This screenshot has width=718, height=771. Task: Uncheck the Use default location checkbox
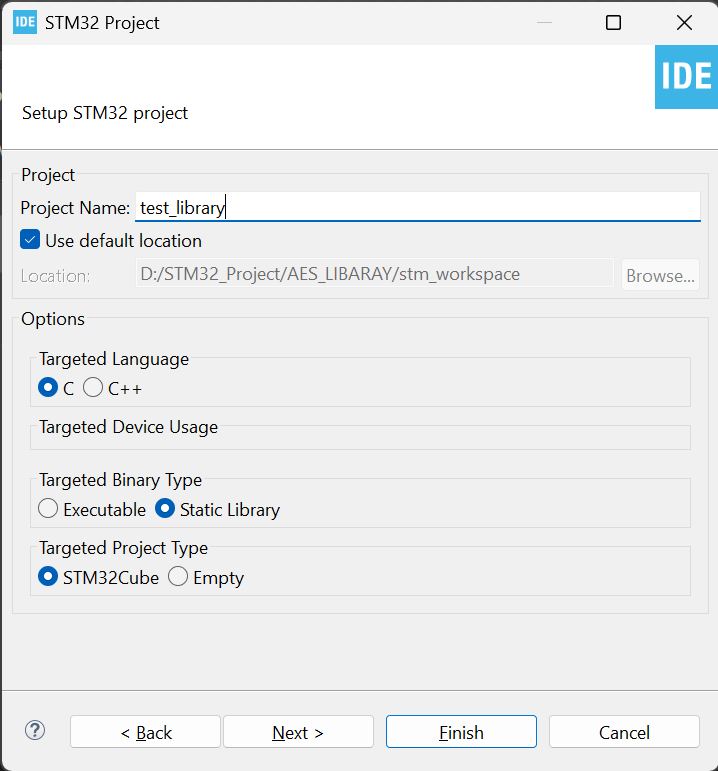30,240
